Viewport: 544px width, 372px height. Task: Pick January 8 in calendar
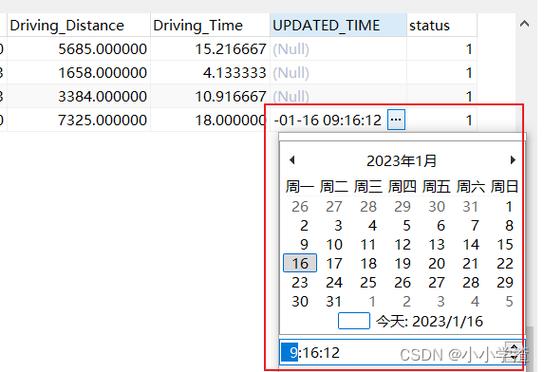pos(509,226)
